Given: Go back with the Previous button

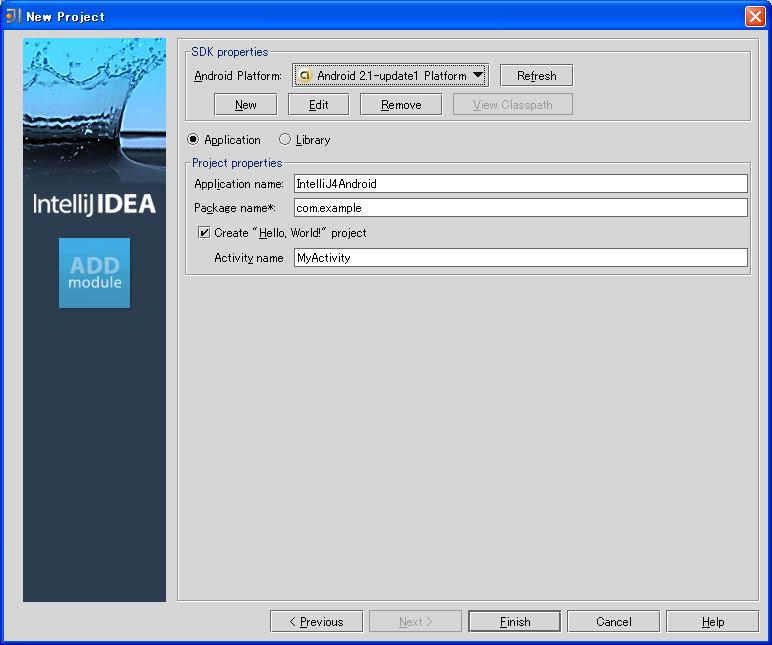Looking at the screenshot, I should point(316,621).
